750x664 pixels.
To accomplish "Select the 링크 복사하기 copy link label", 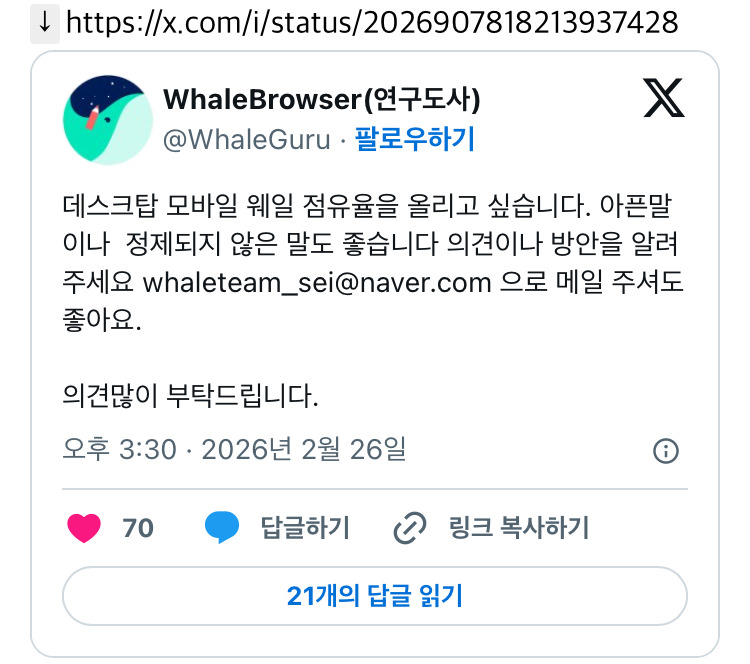I will pos(518,528).
